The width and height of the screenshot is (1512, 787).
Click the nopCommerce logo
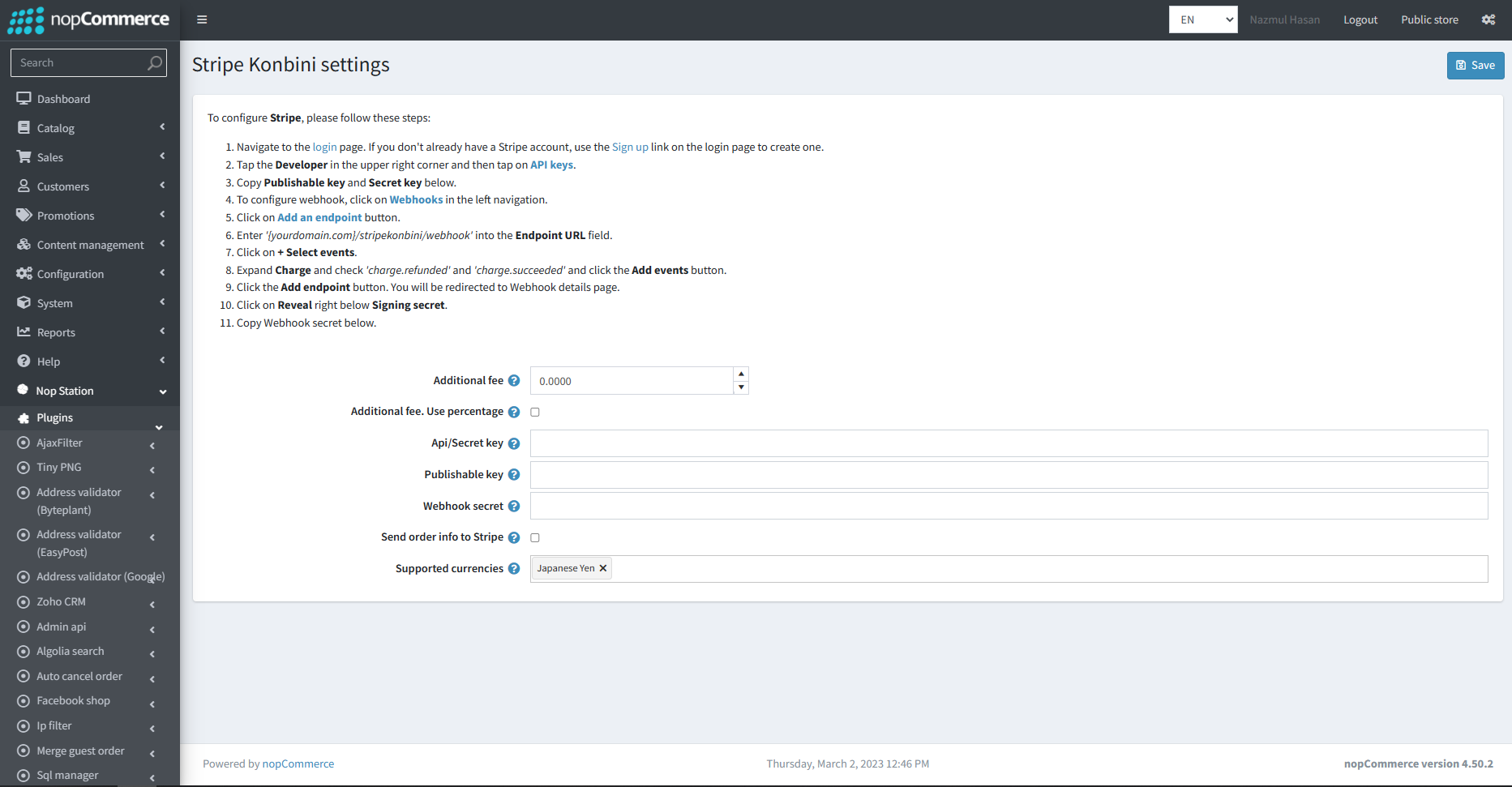(x=89, y=20)
